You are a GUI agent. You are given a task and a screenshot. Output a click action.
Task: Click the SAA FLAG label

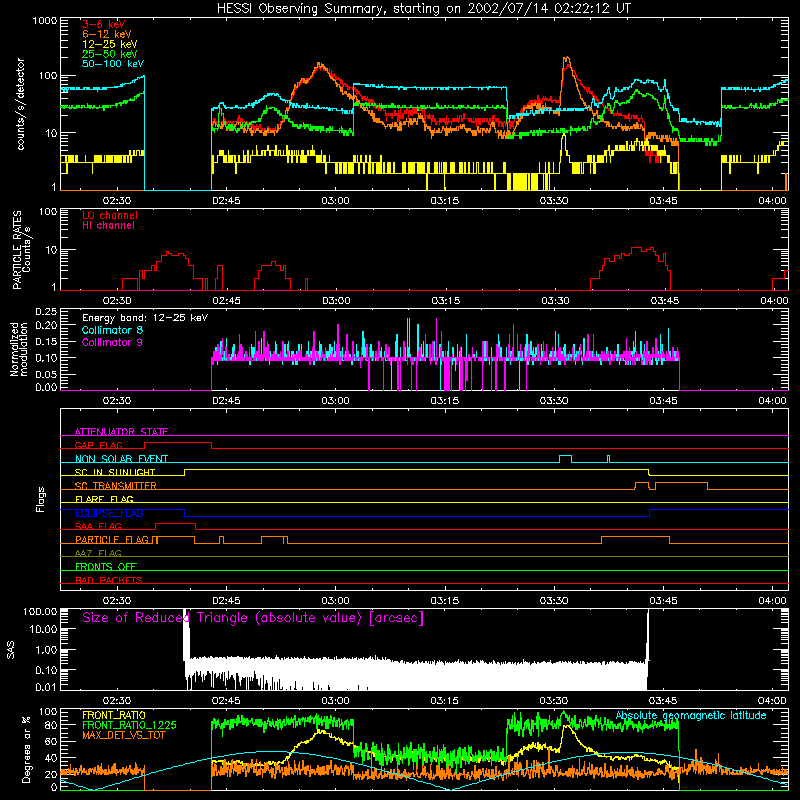pyautogui.click(x=98, y=526)
